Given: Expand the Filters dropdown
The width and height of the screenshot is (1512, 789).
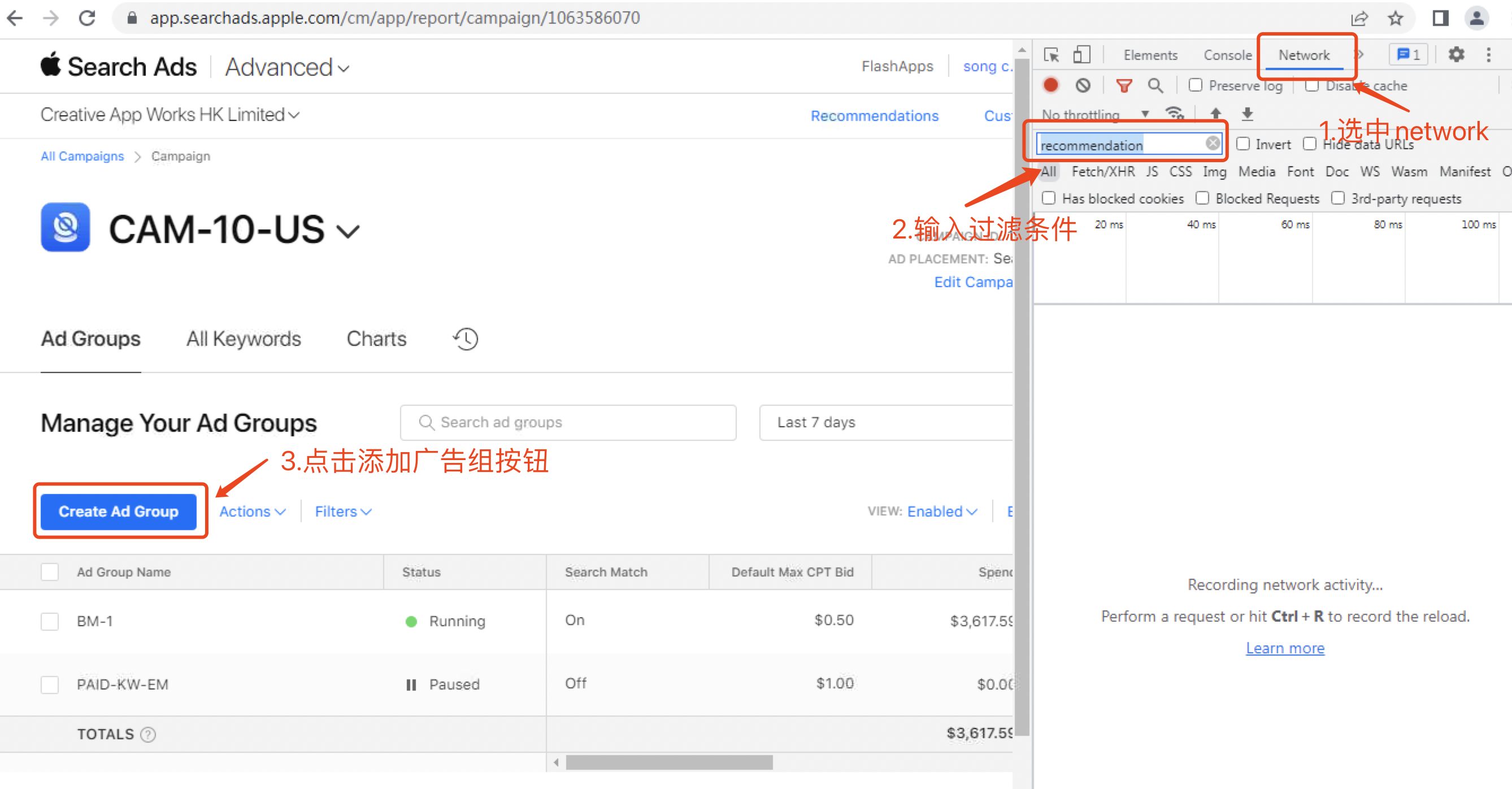Looking at the screenshot, I should (x=343, y=511).
